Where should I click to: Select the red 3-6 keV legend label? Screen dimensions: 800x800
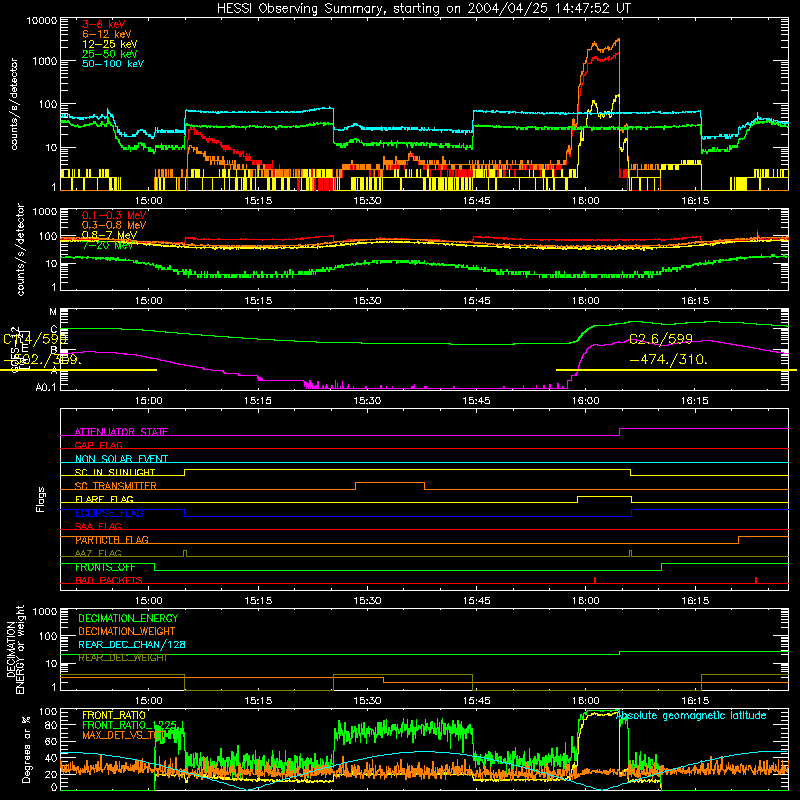(x=104, y=24)
